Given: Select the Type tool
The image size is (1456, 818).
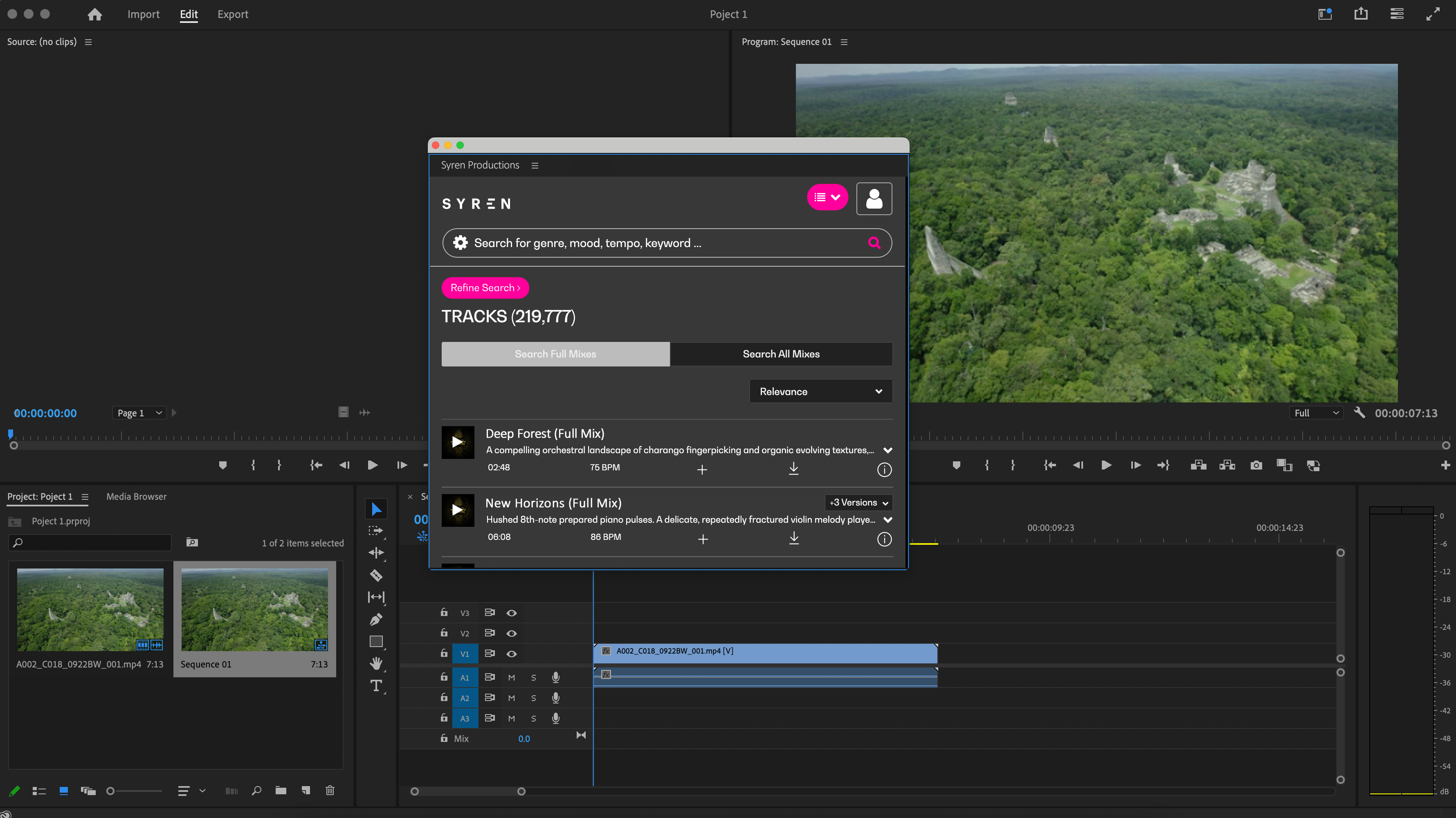Looking at the screenshot, I should point(376,686).
